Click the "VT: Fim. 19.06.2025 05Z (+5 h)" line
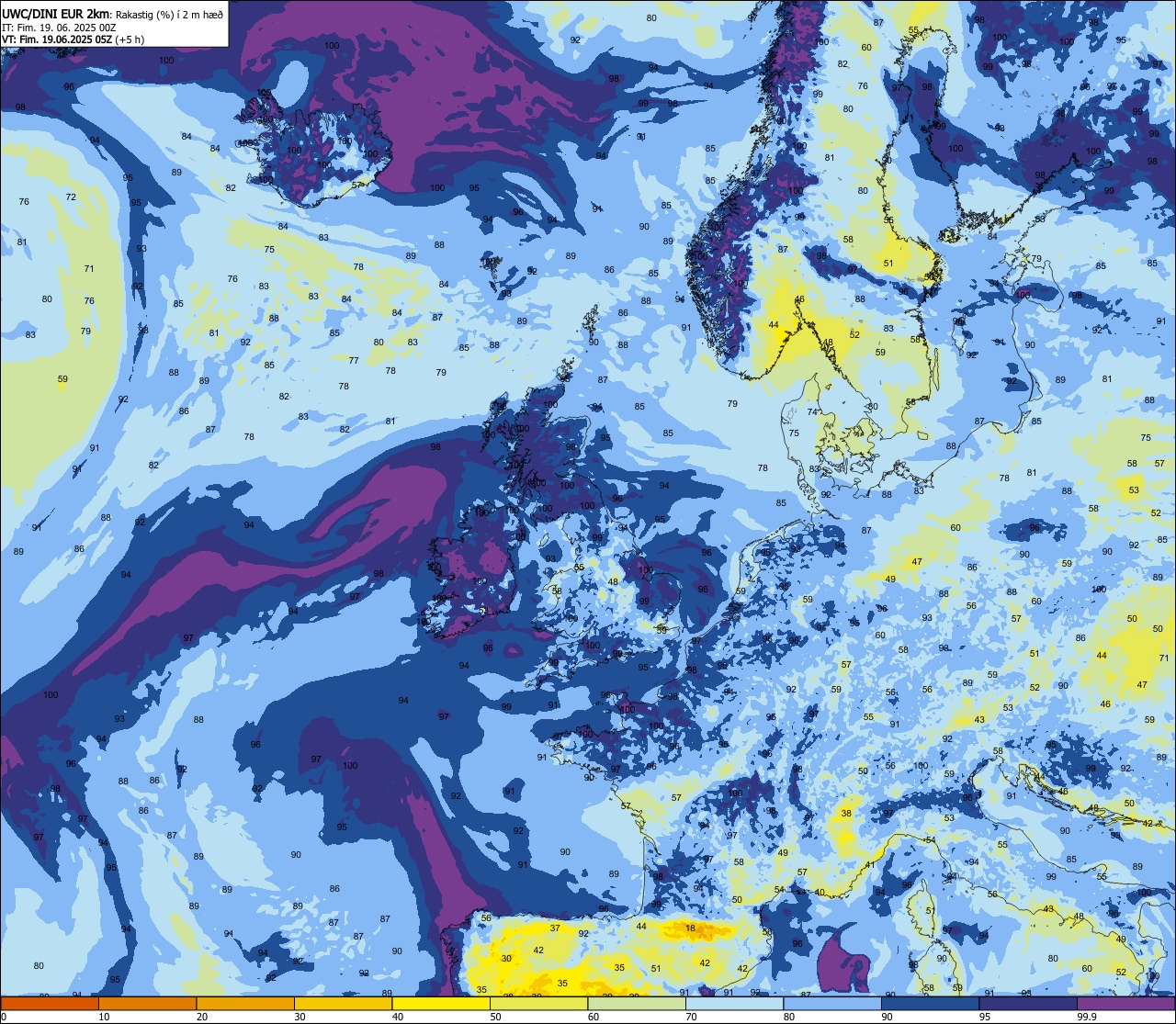The height and width of the screenshot is (1024, 1176). tap(73, 39)
